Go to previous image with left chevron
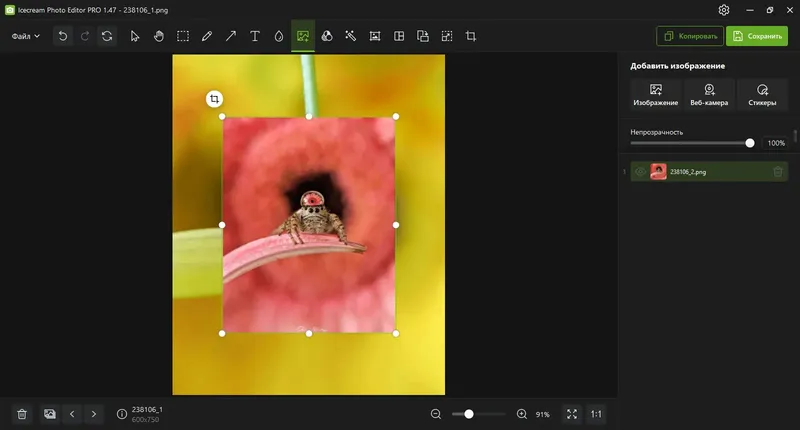The height and width of the screenshot is (430, 800). [72, 414]
